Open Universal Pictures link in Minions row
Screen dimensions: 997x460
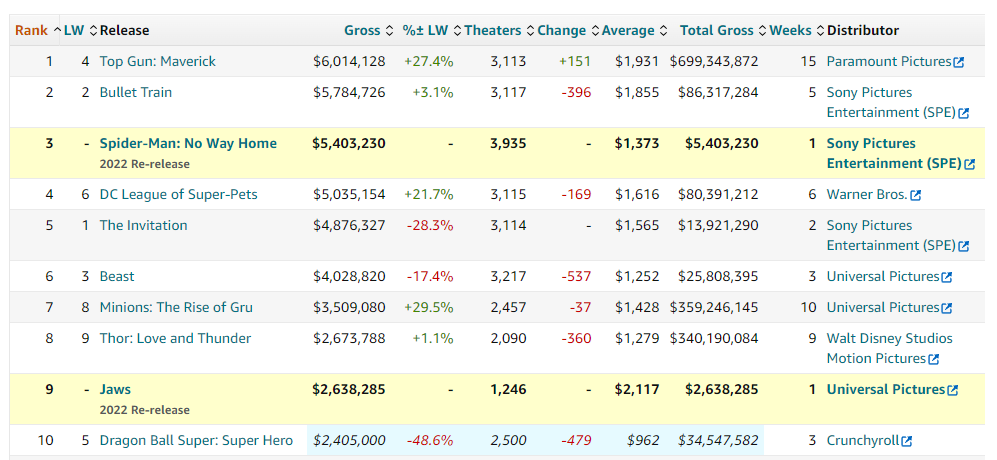click(x=883, y=308)
